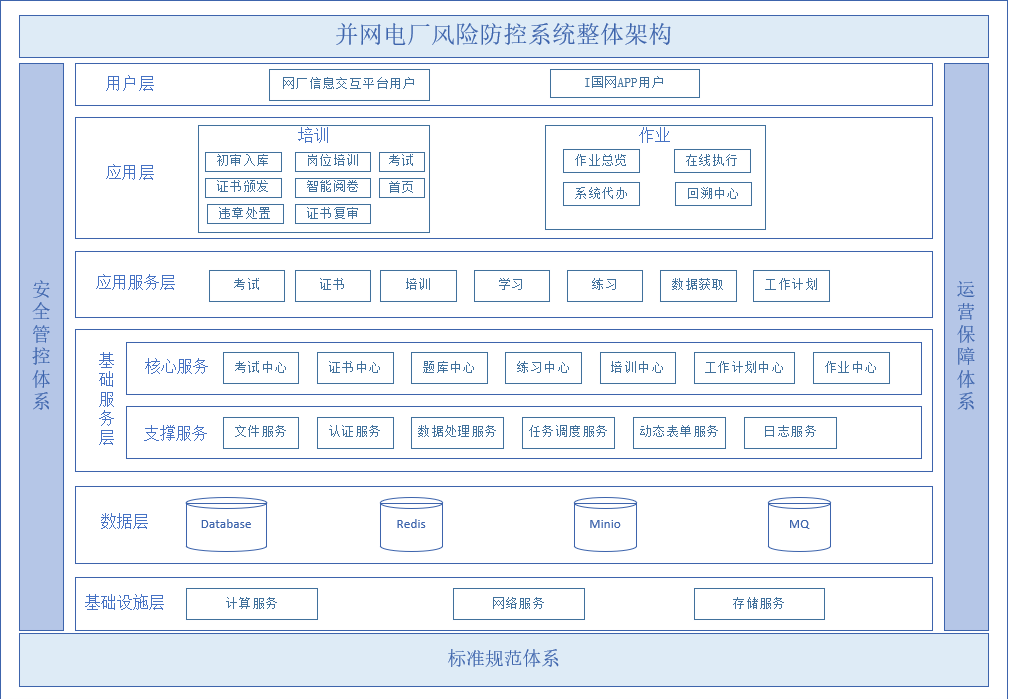Select the 首页 box
The width and height of the screenshot is (1009, 699).
coord(402,187)
